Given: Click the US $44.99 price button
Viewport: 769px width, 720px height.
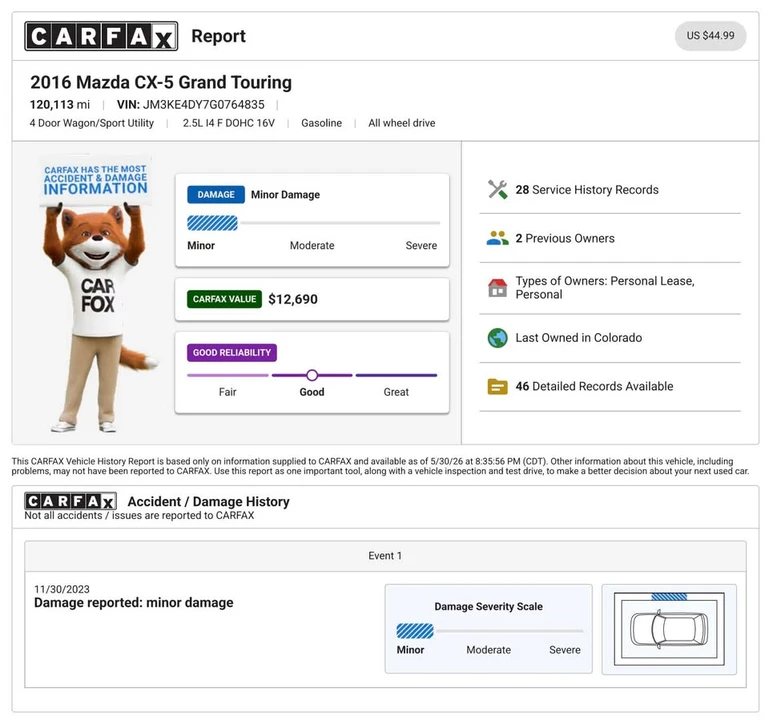Looking at the screenshot, I should click(710, 36).
